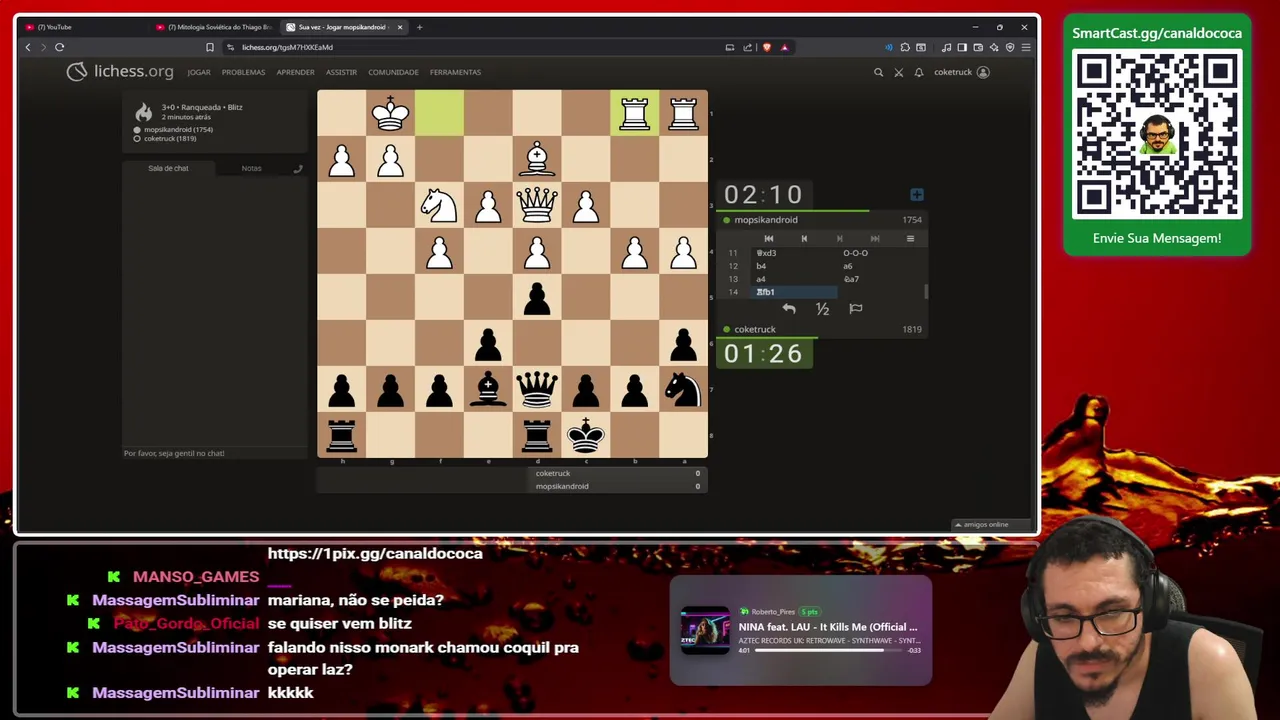Open the board hamburger menu
The image size is (1280, 720).
click(910, 238)
